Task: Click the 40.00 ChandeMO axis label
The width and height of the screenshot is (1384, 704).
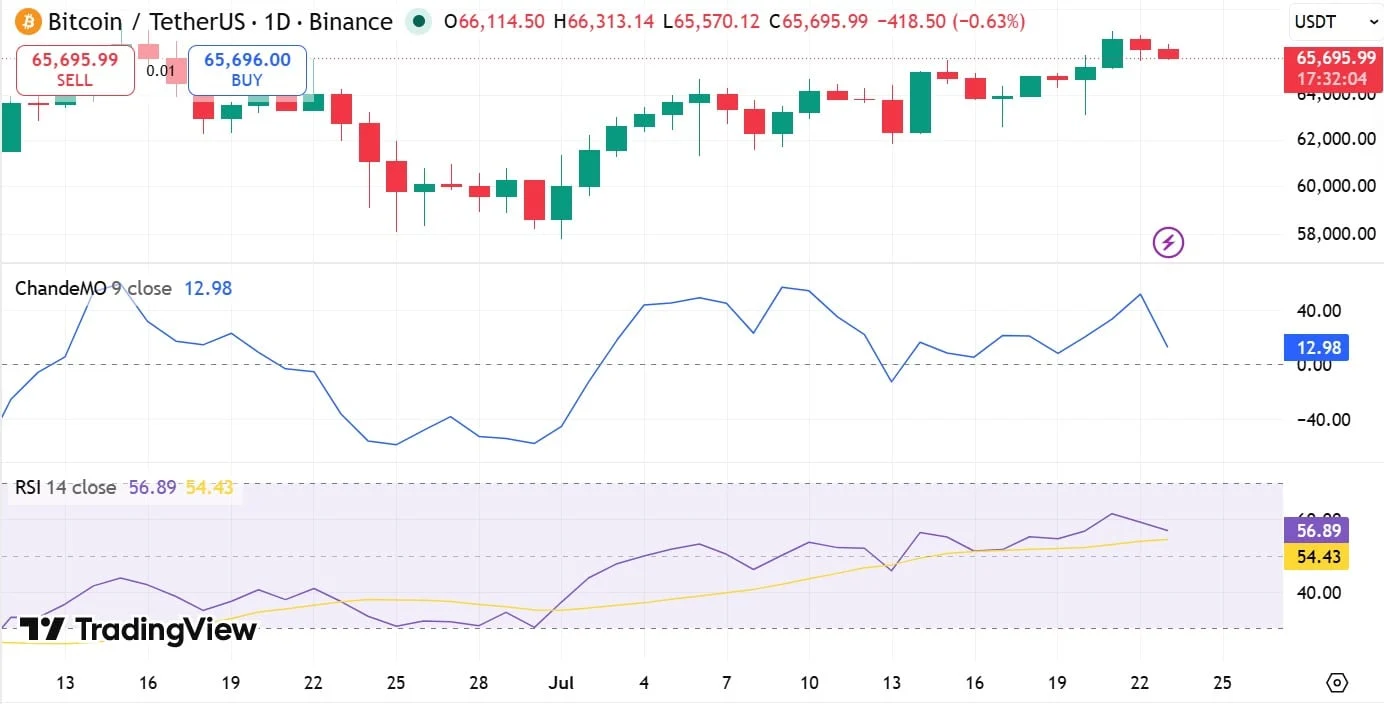Action: 1320,310
